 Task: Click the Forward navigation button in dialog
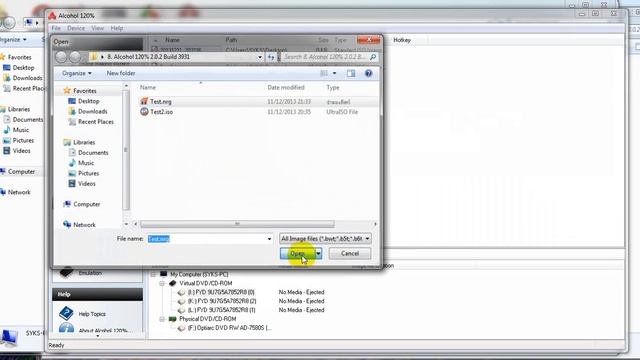click(x=75, y=57)
